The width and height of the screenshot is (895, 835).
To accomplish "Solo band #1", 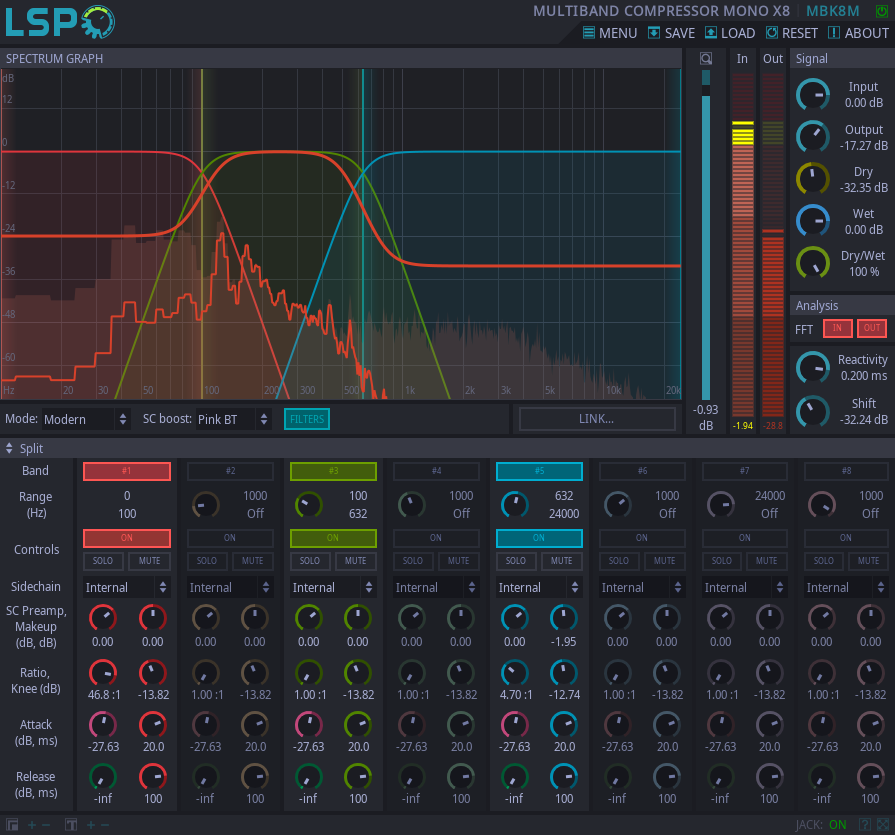I will pos(103,561).
